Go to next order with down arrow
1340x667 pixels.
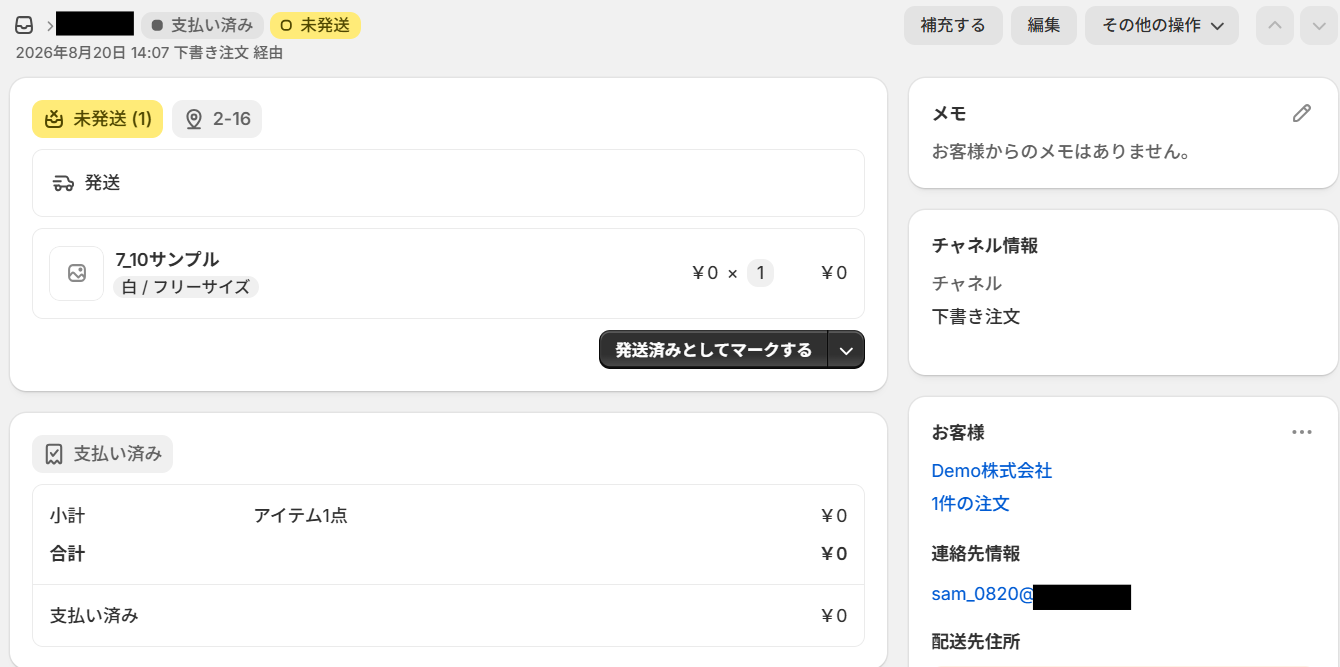click(1319, 26)
